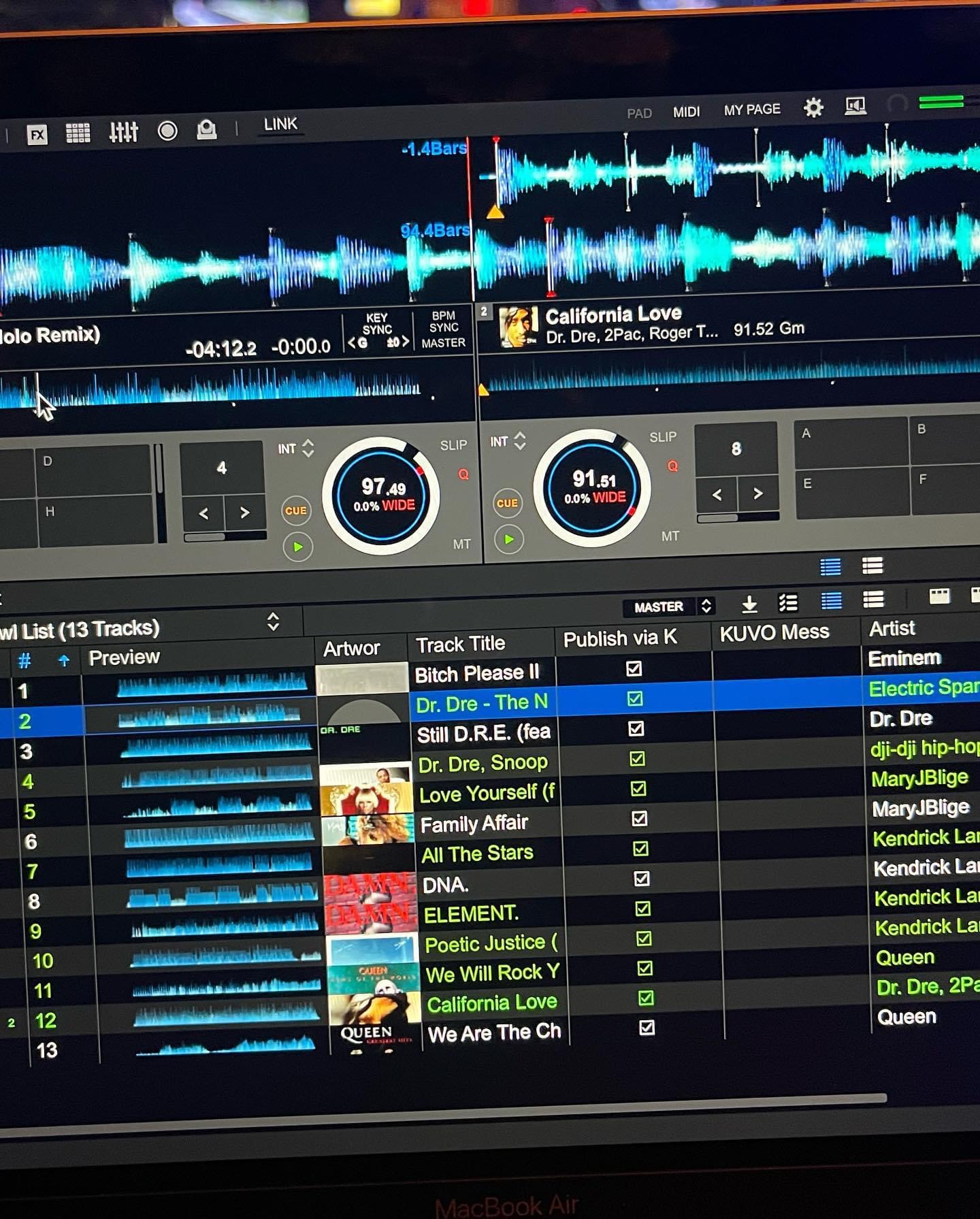Switch to the MIDI tab
The width and height of the screenshot is (980, 1219).
(x=686, y=112)
